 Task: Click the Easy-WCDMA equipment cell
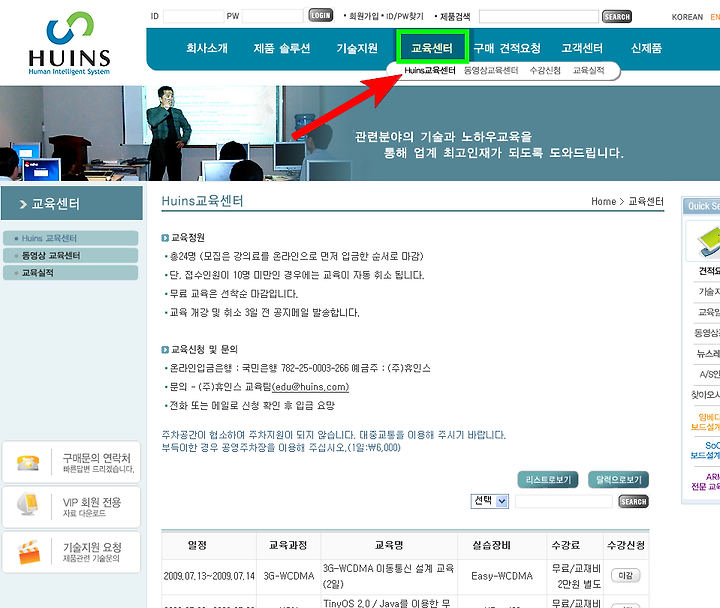(x=501, y=576)
